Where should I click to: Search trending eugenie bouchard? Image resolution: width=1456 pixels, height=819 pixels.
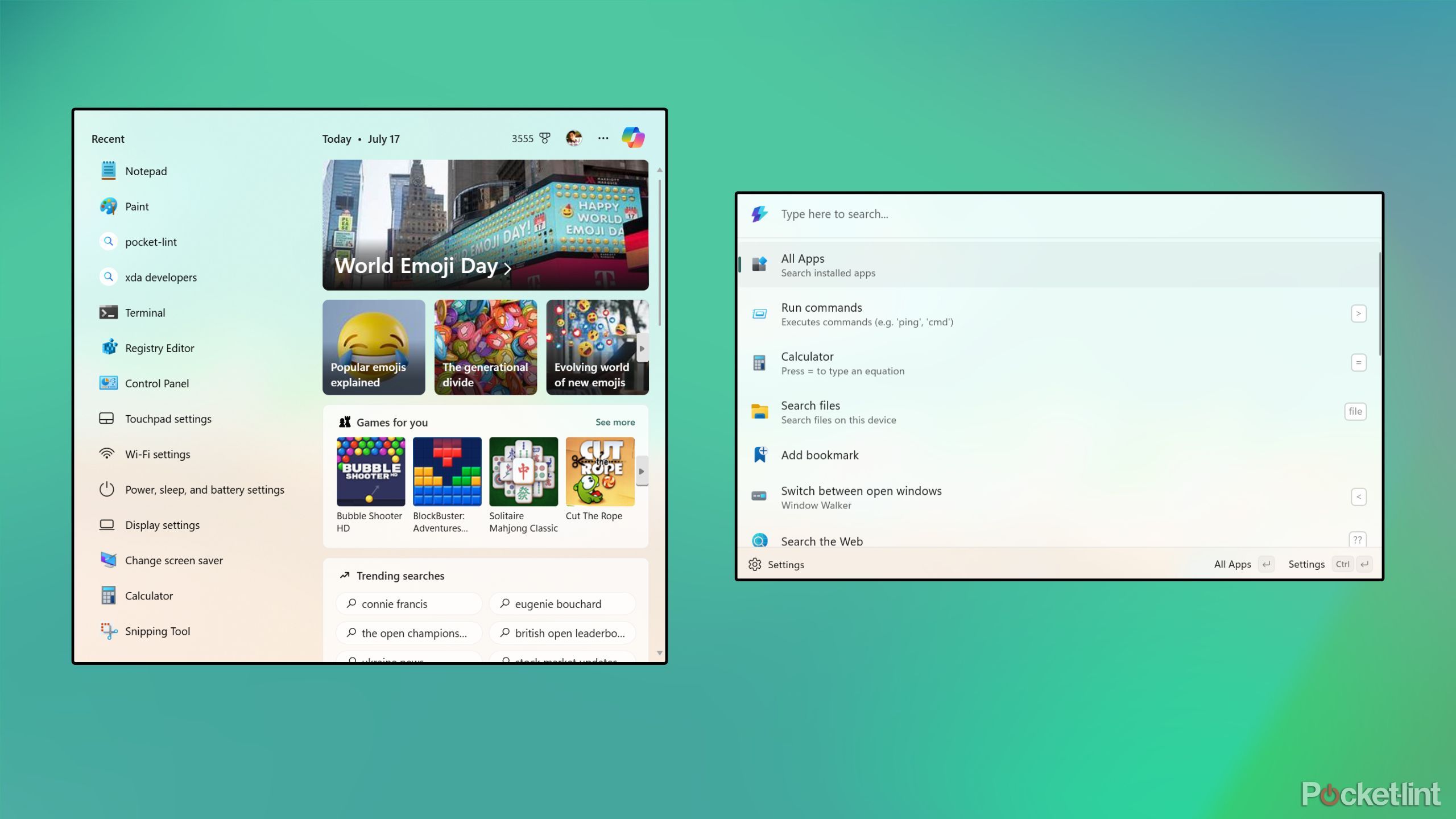[x=562, y=604]
